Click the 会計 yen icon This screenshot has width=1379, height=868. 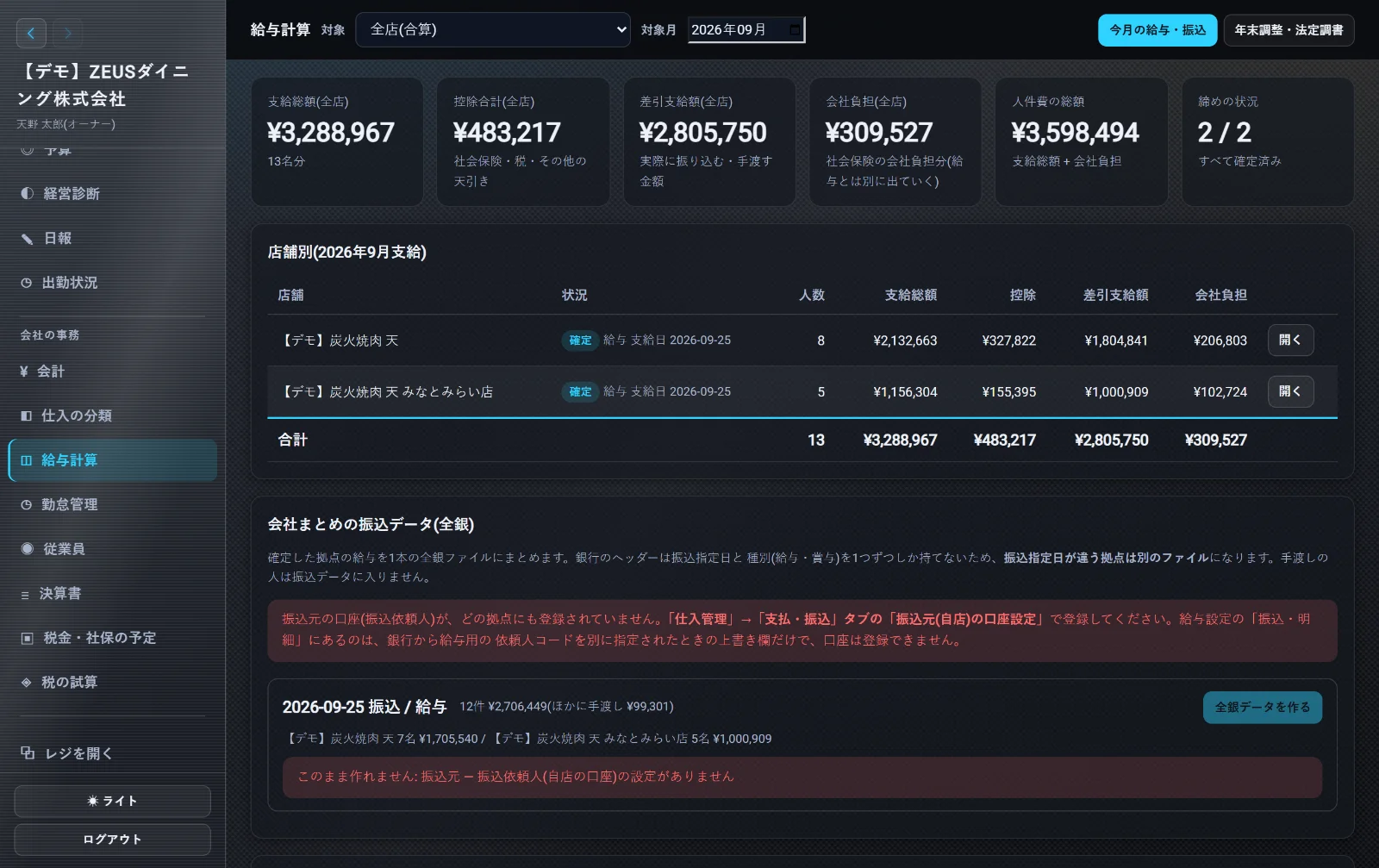tap(24, 372)
